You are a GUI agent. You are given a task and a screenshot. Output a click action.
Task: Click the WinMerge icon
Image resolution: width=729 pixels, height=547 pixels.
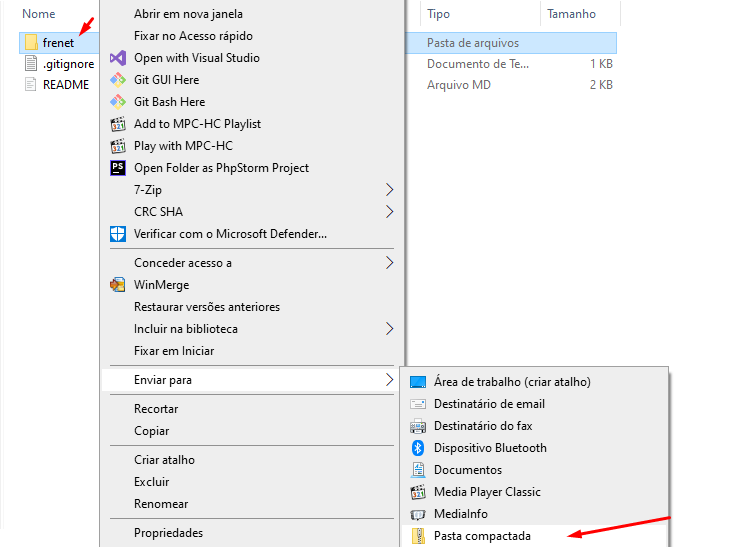[117, 285]
